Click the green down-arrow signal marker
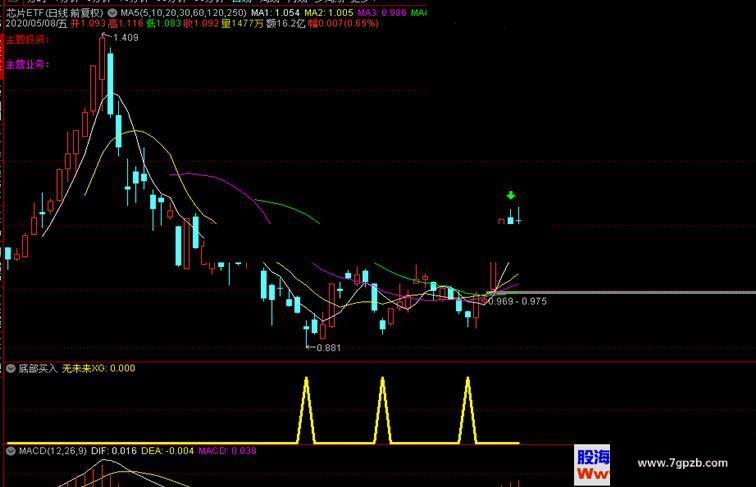Viewport: 756px width, 487px height. 511,195
